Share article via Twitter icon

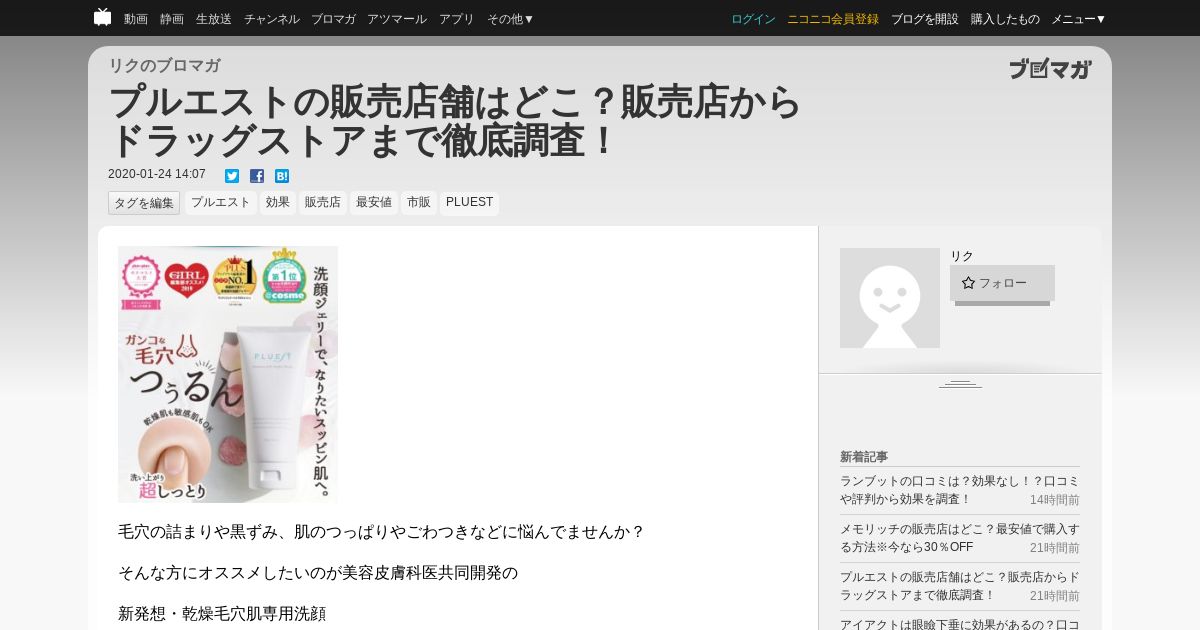click(232, 176)
